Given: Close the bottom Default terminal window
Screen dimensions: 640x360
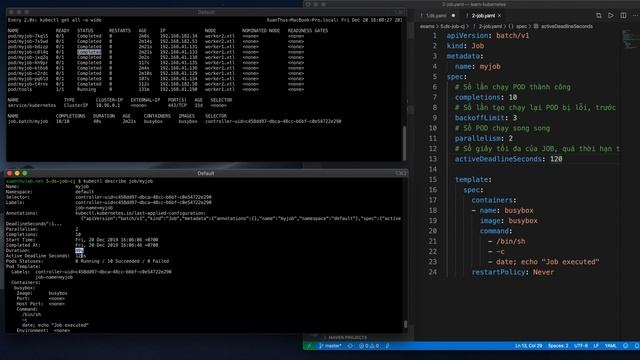Looking at the screenshot, I should point(9,173).
